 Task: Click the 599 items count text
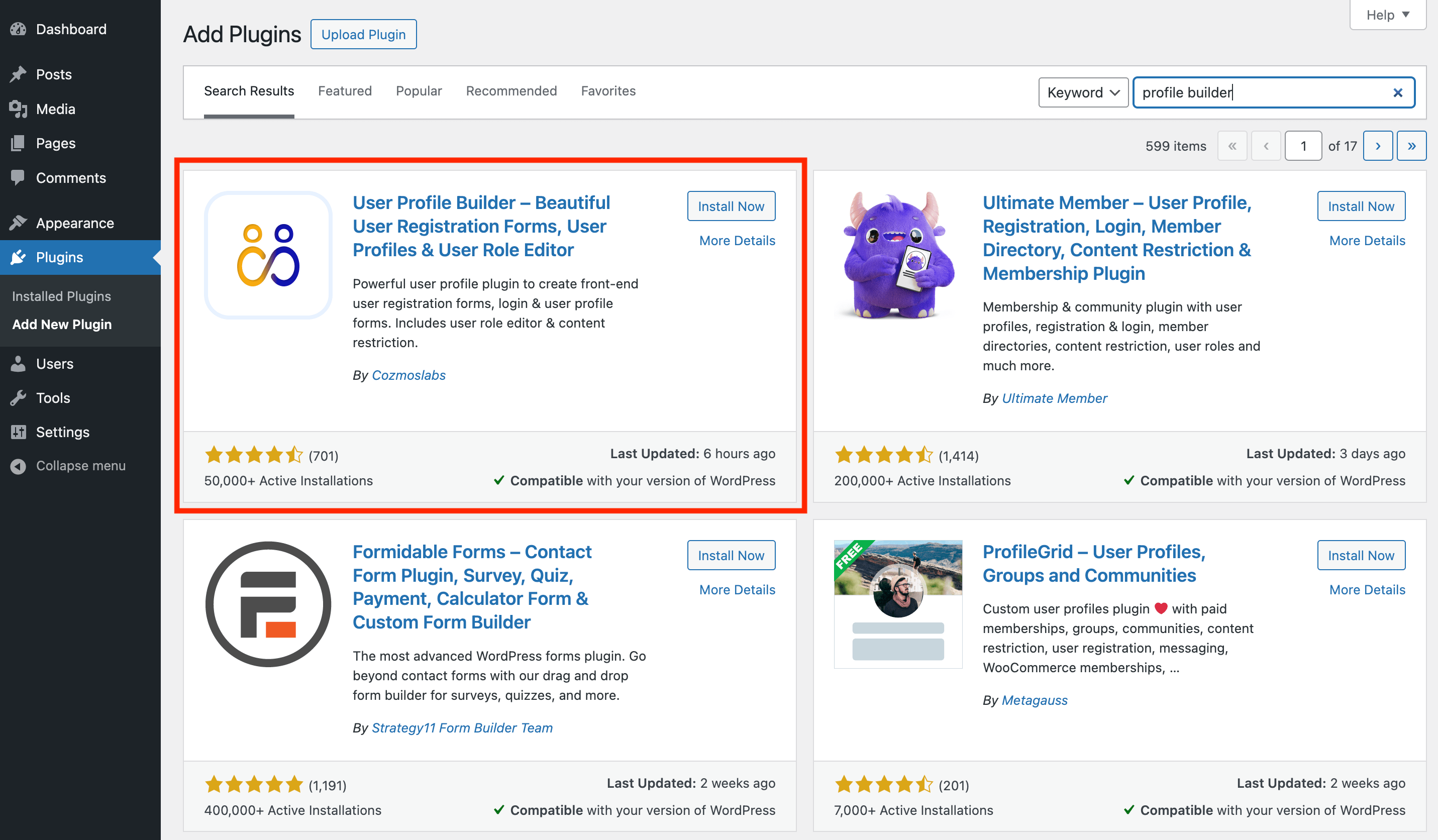tap(1176, 146)
